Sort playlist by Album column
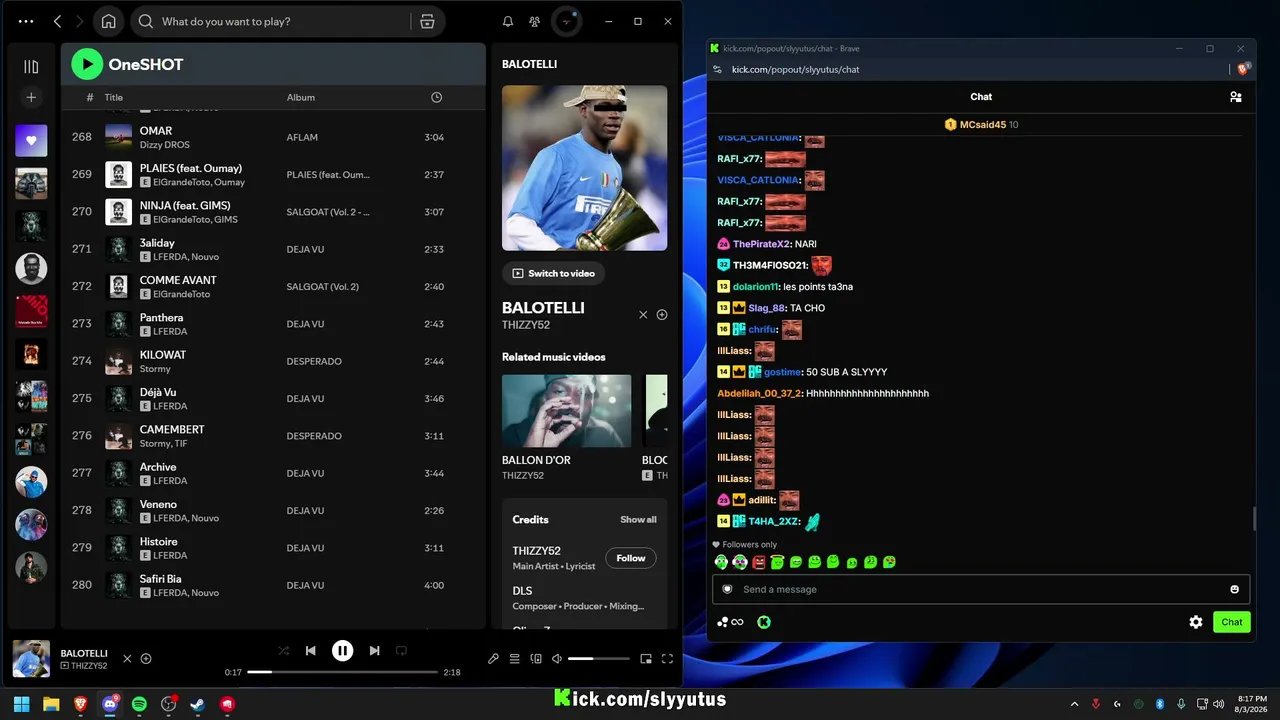The height and width of the screenshot is (720, 1280). (301, 97)
